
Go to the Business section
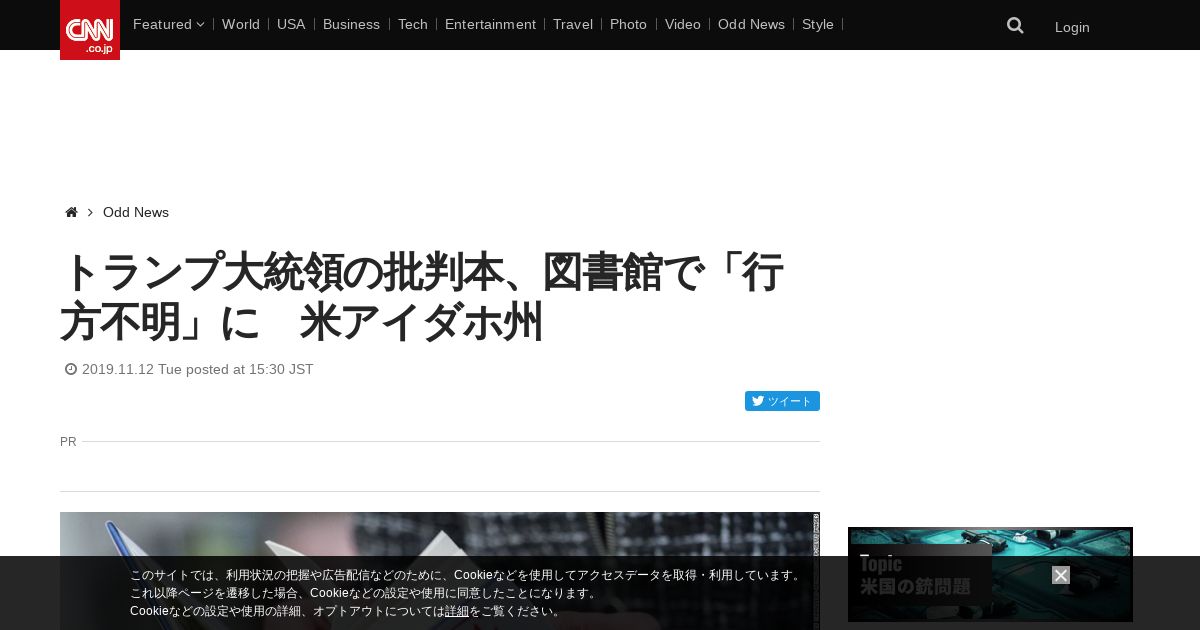point(351,24)
